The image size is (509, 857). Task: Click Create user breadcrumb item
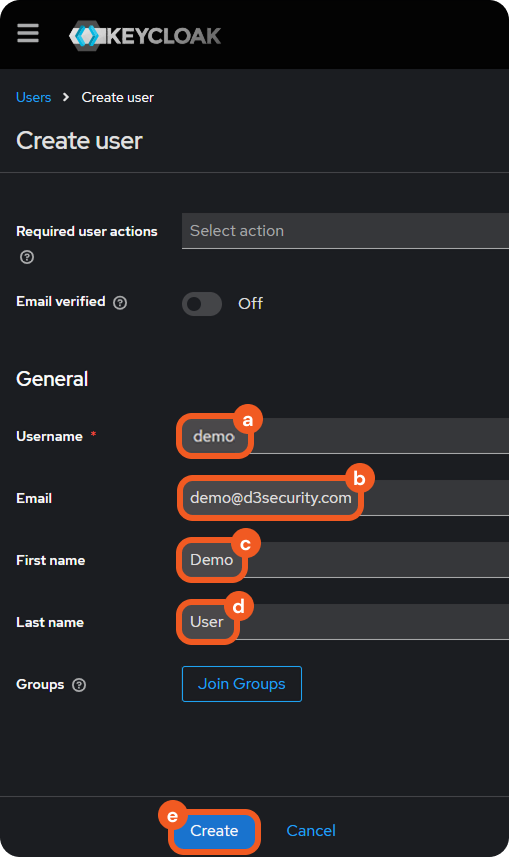[x=118, y=97]
